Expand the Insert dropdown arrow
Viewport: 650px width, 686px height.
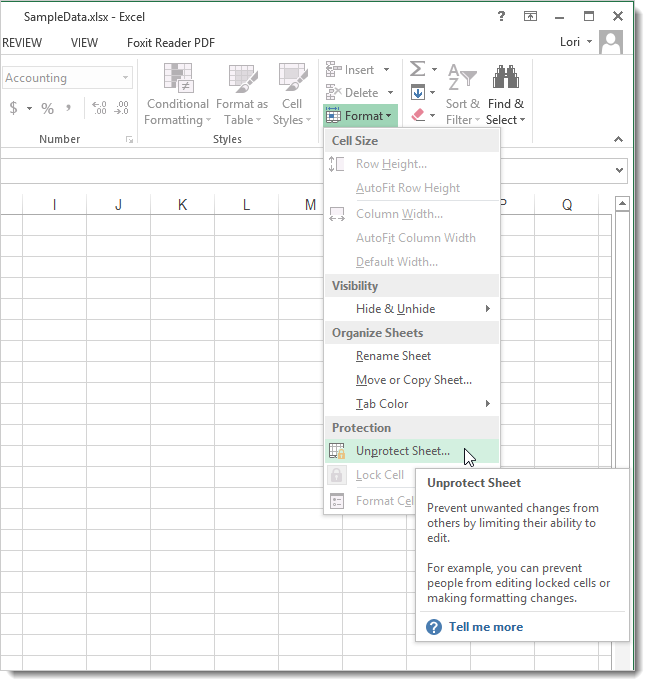point(387,70)
